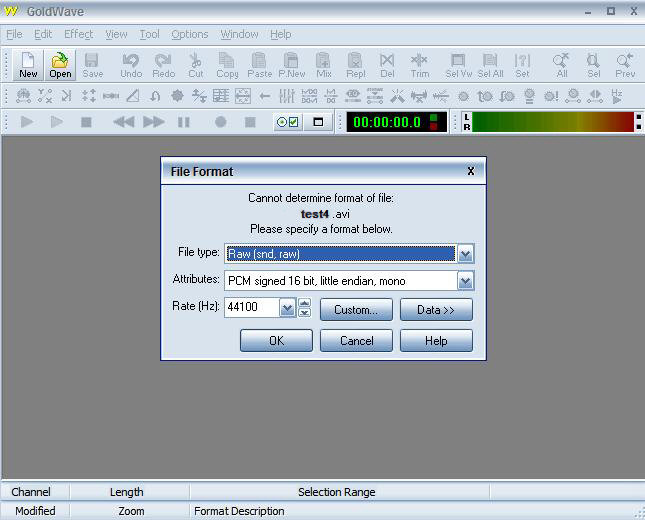Click the left-arrow Reverse effect icon
The image size is (645, 520).
265,96
